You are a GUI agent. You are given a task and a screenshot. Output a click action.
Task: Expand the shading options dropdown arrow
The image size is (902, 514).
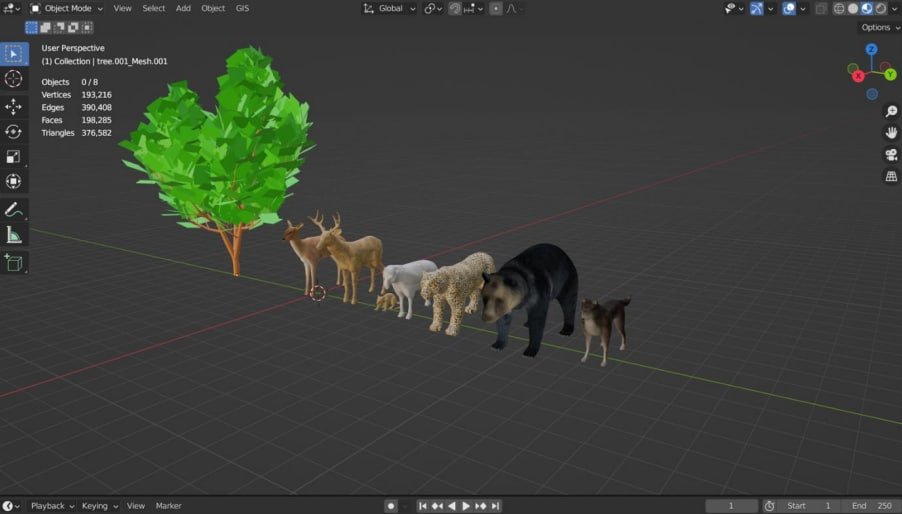(x=895, y=9)
